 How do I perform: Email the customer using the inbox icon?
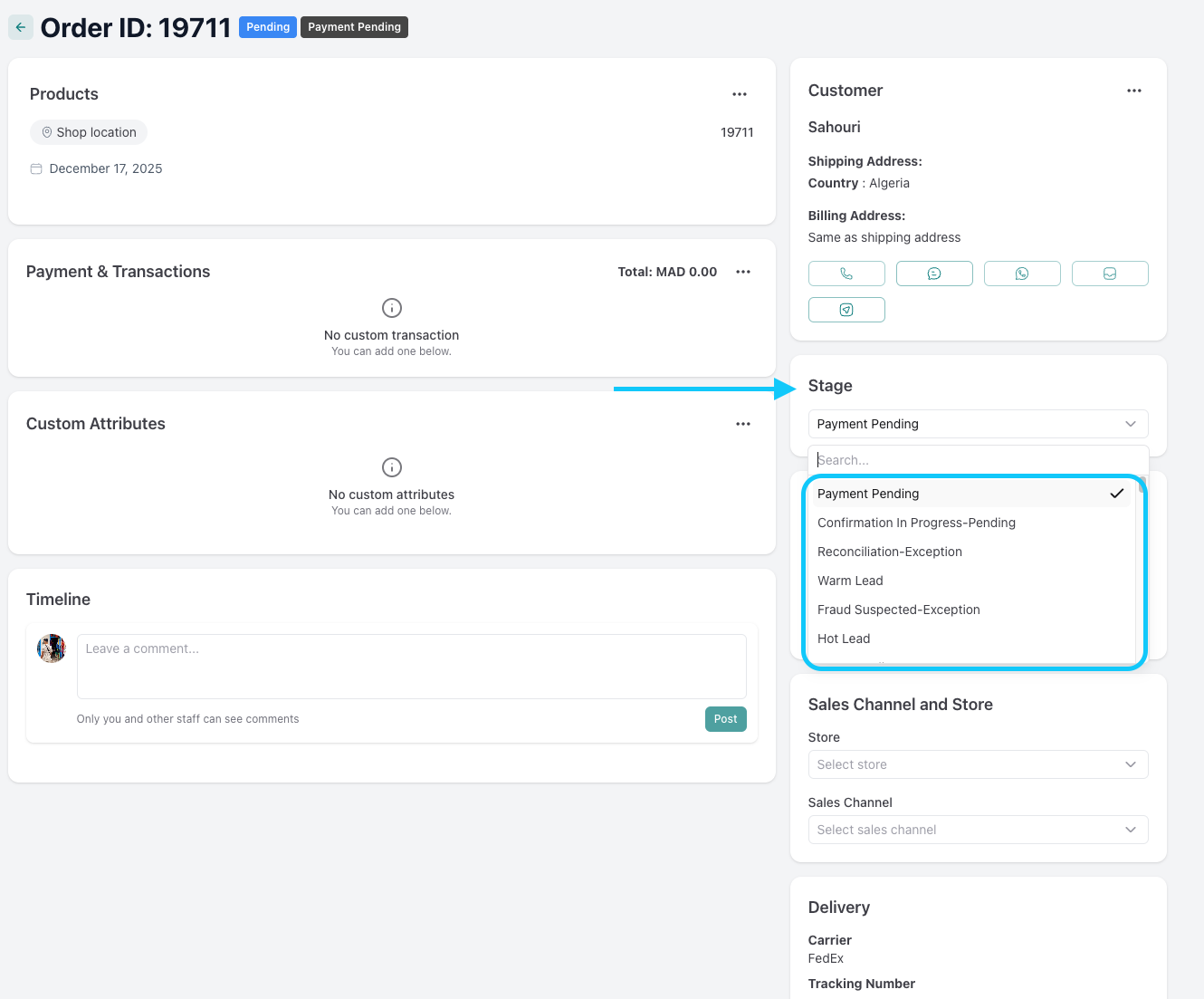pyautogui.click(x=1110, y=274)
